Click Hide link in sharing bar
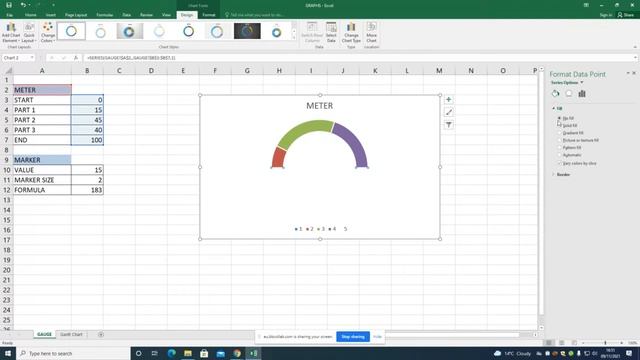This screenshot has height=360, width=640. tap(377, 337)
